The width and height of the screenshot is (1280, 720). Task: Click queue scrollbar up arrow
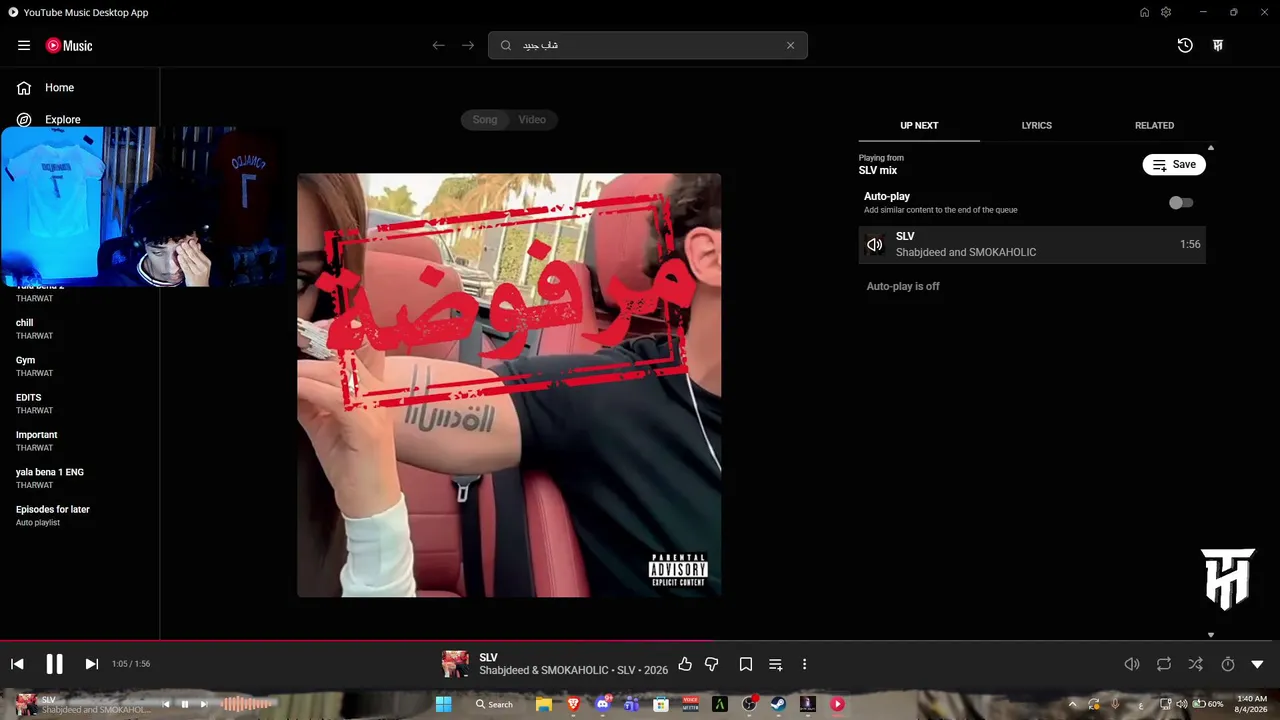1211,148
